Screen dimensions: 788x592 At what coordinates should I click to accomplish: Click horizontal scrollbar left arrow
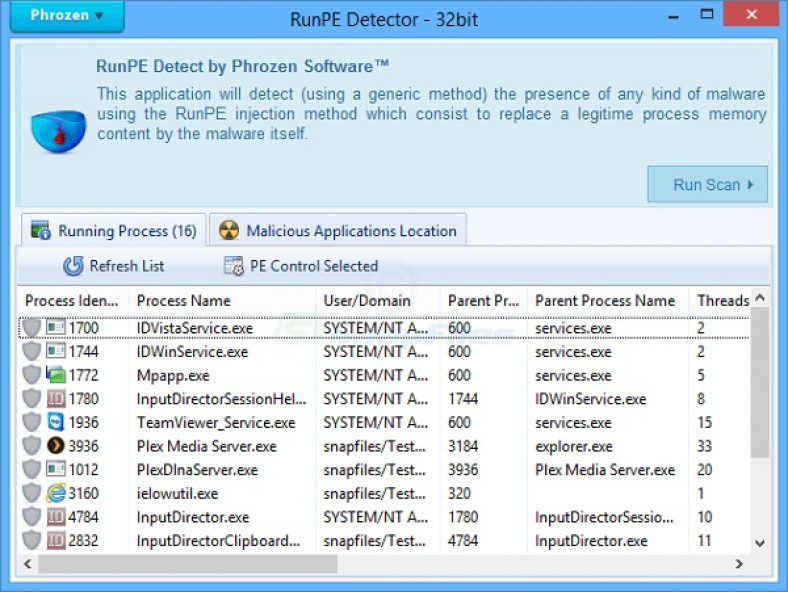[28, 564]
